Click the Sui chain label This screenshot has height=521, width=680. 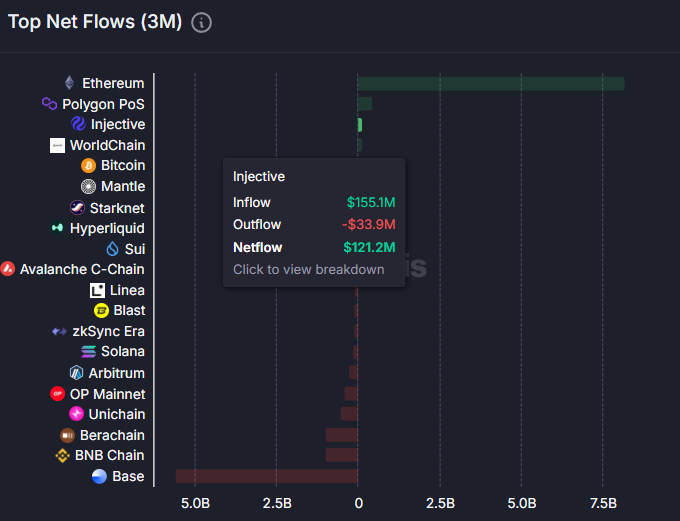click(x=135, y=249)
